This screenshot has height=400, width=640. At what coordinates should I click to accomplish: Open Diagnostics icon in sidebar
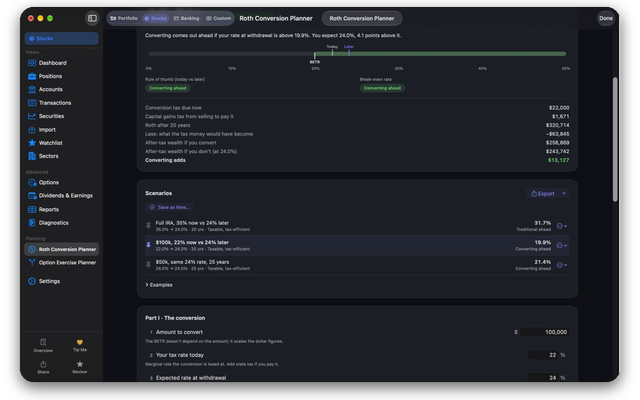pyautogui.click(x=32, y=223)
